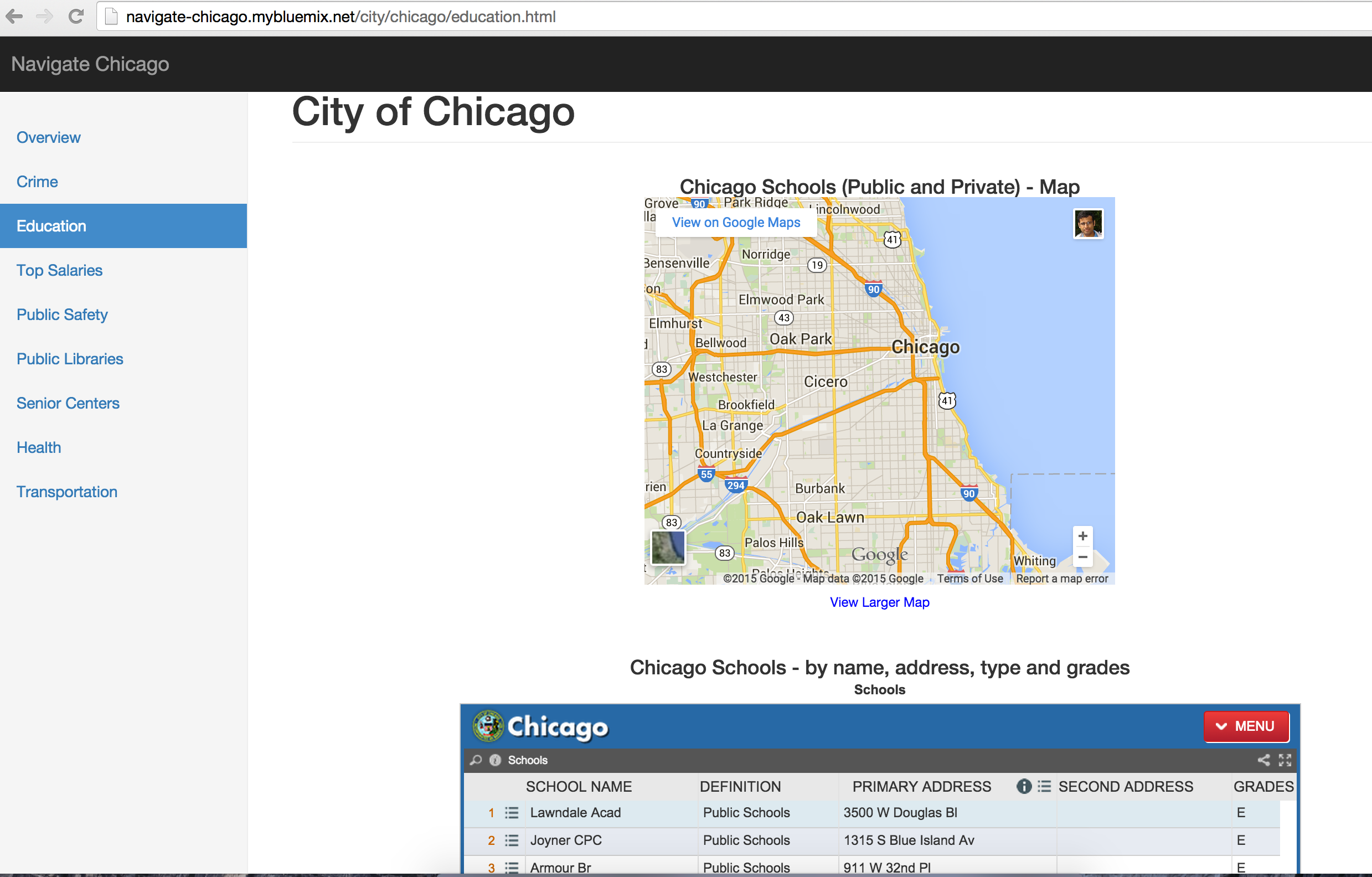Click the search magnifier icon in Schools bar
Image resolution: width=1372 pixels, height=877 pixels.
point(476,760)
